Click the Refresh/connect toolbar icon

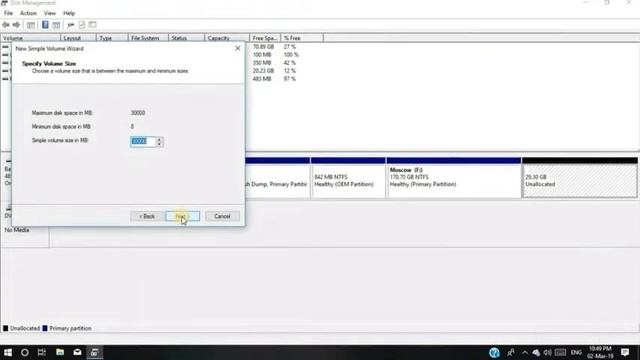point(71,25)
